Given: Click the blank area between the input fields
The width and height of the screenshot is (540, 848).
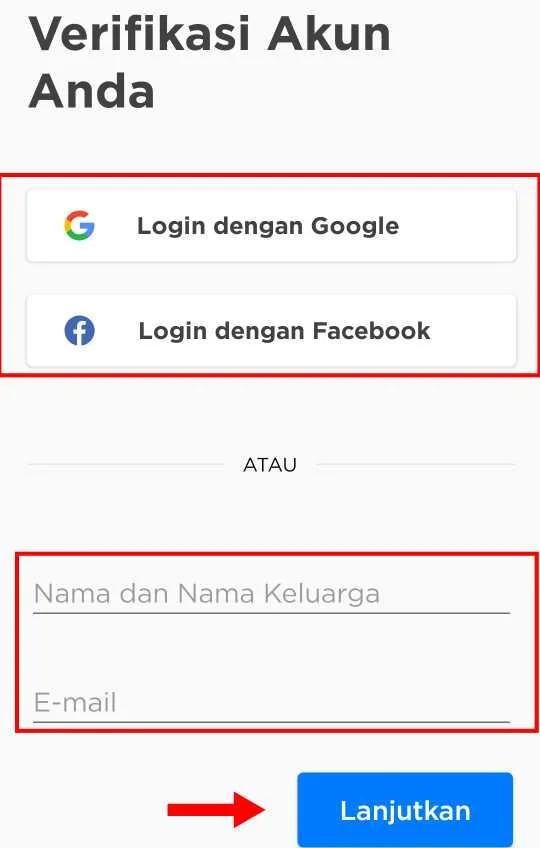Looking at the screenshot, I should [x=271, y=649].
